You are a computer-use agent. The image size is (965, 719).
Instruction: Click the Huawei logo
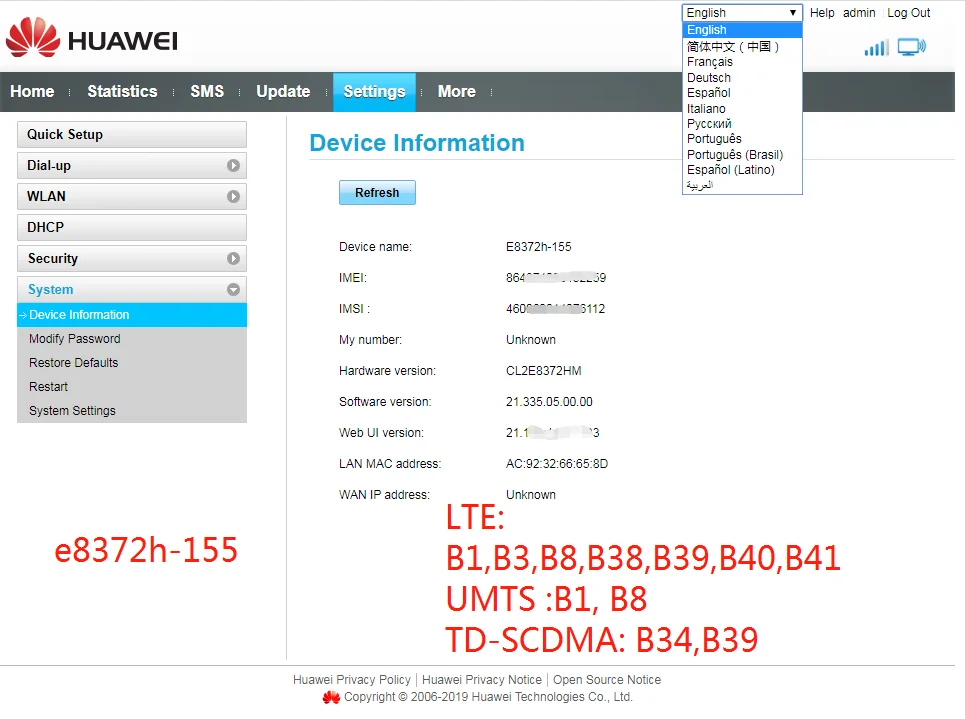92,38
